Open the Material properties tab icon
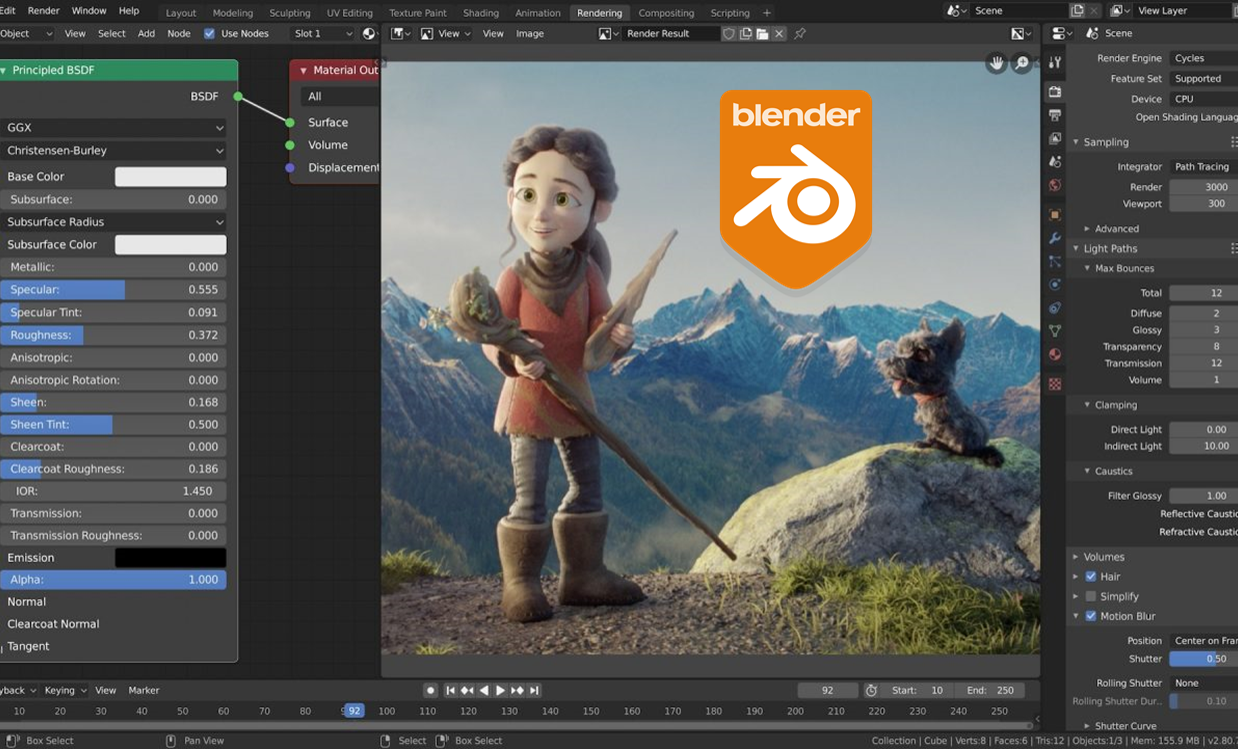This screenshot has width=1238, height=749. click(1055, 355)
